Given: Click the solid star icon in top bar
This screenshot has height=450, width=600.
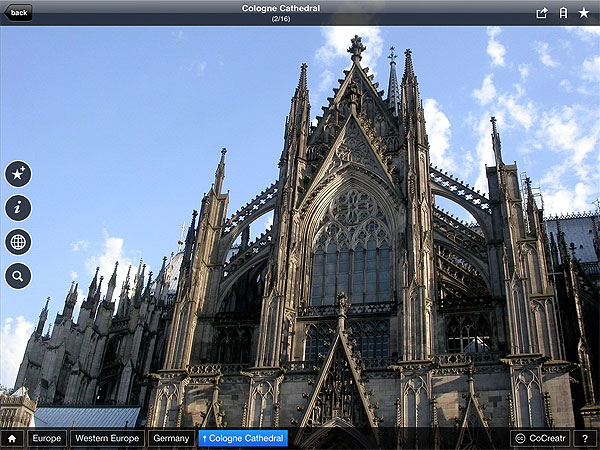Looking at the screenshot, I should click(x=584, y=13).
